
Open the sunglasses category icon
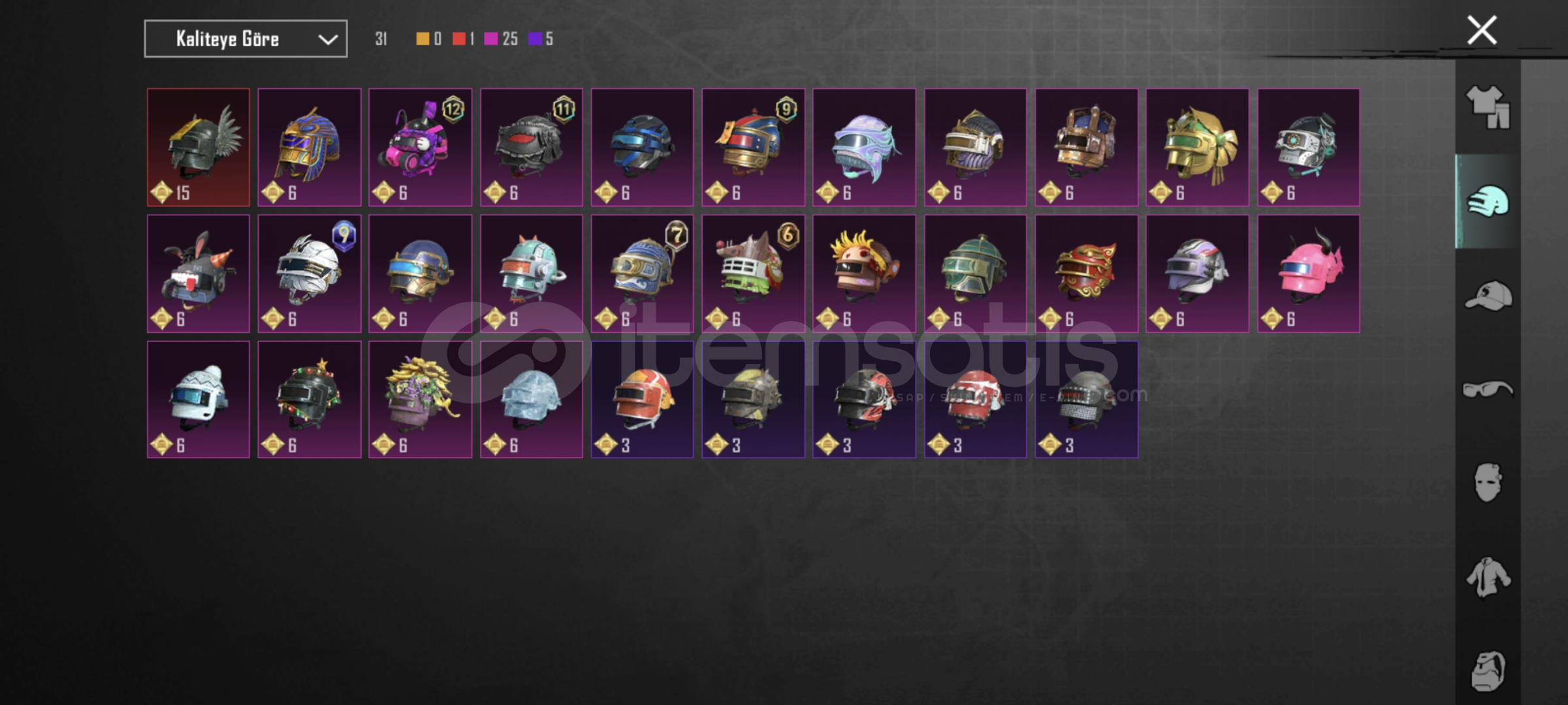click(x=1488, y=390)
